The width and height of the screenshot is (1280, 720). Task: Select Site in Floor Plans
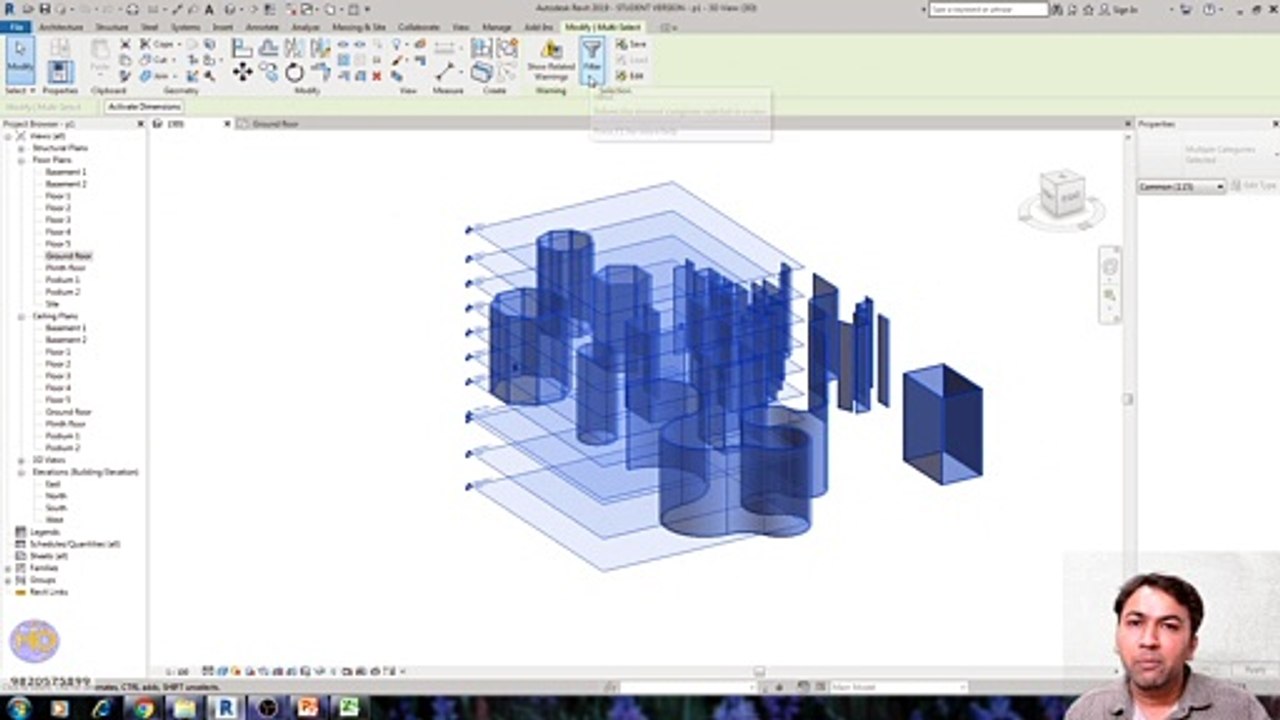tap(52, 304)
